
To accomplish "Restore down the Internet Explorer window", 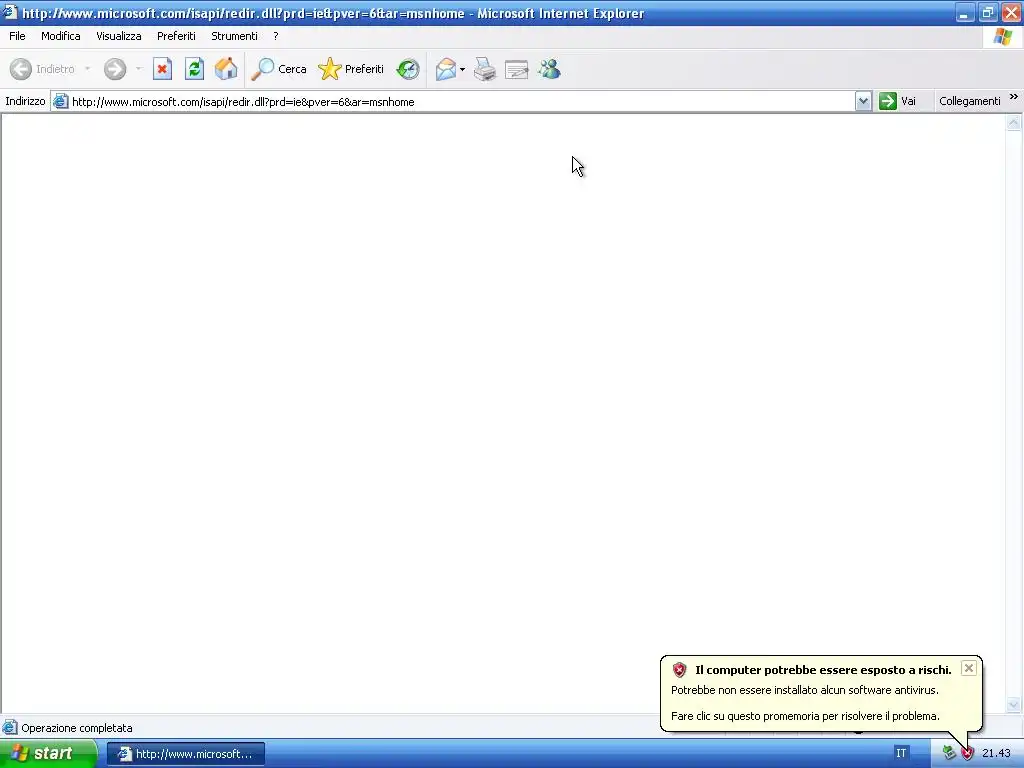I will click(x=987, y=13).
